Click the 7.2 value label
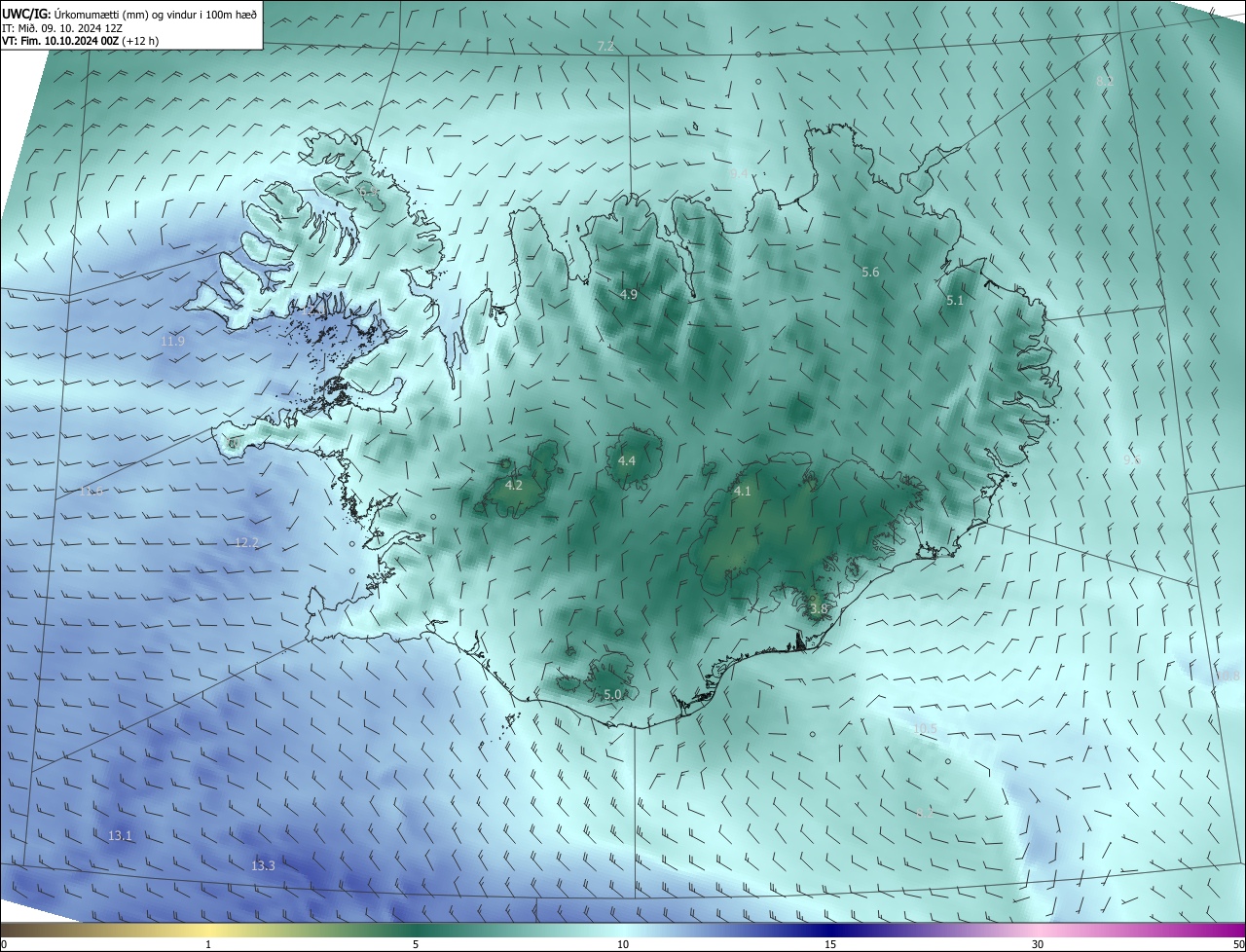This screenshot has height=952, width=1246. coord(605,46)
